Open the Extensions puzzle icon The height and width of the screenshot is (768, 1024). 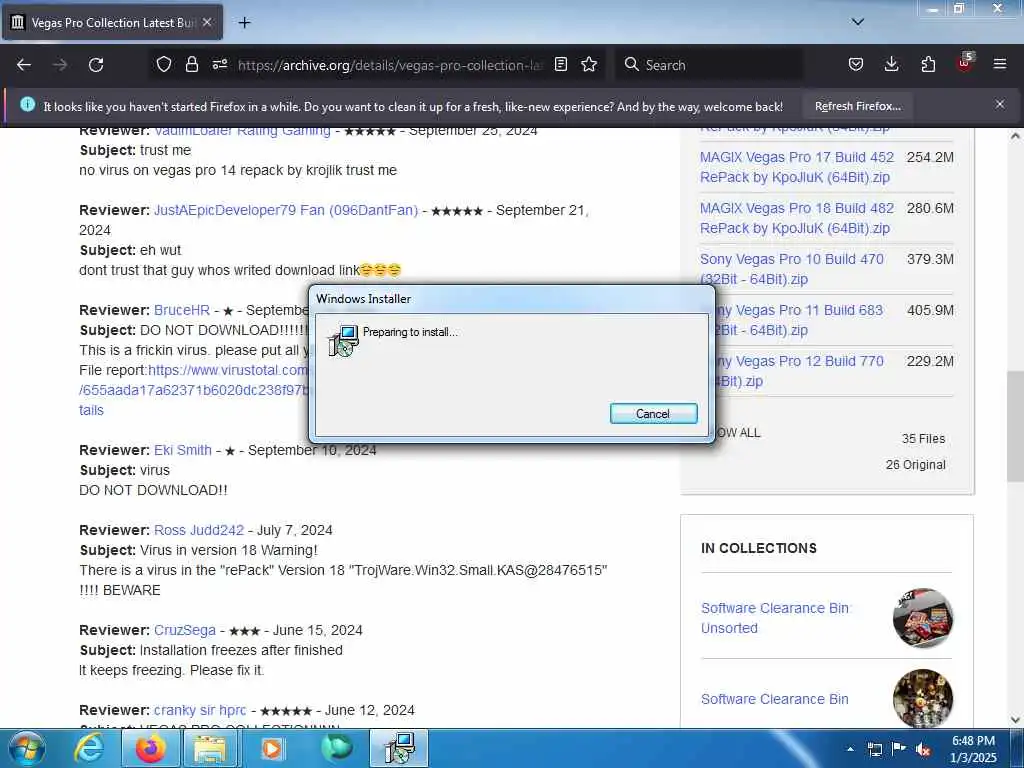tap(928, 65)
